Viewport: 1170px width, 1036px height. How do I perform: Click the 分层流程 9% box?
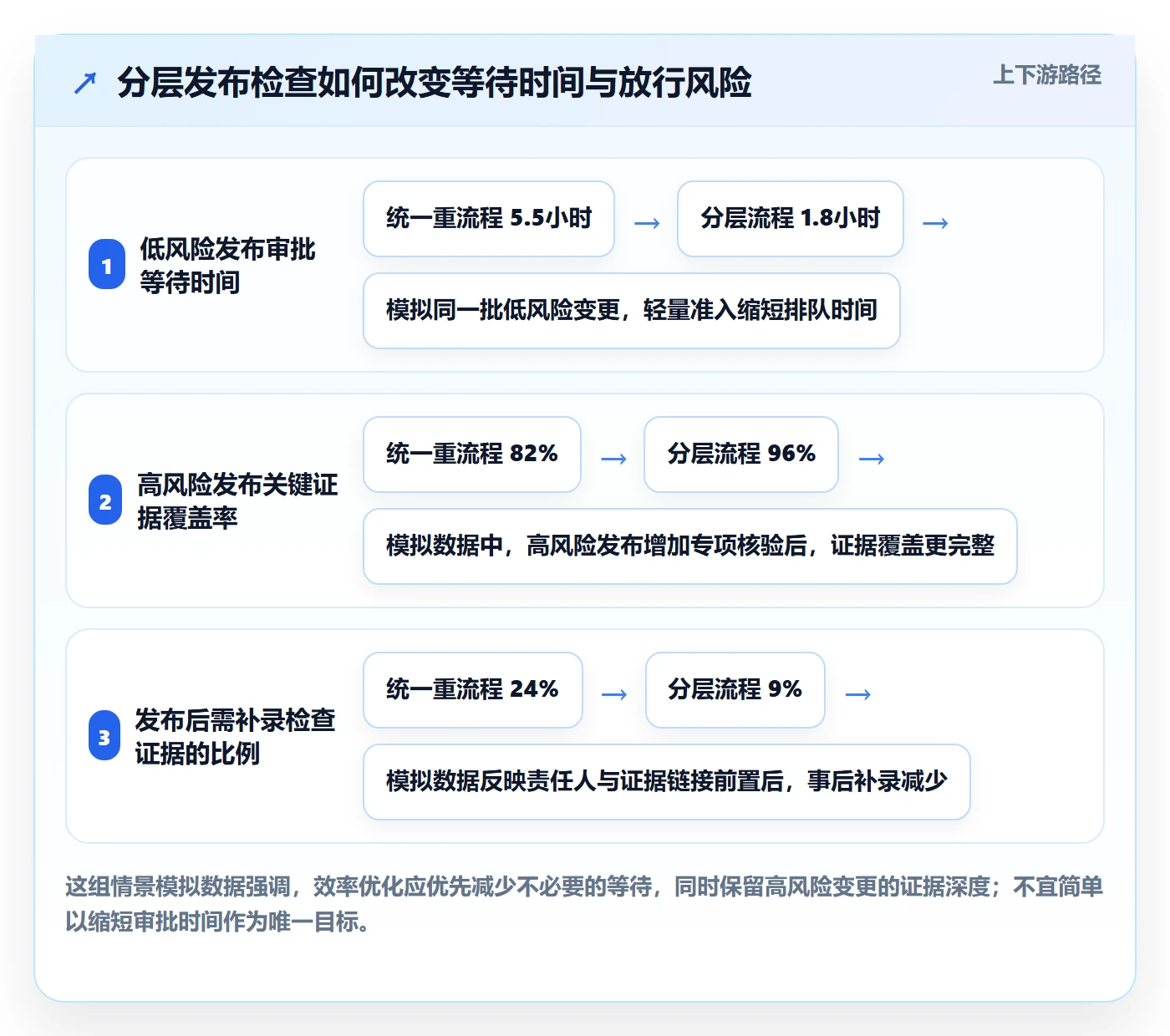click(x=735, y=690)
